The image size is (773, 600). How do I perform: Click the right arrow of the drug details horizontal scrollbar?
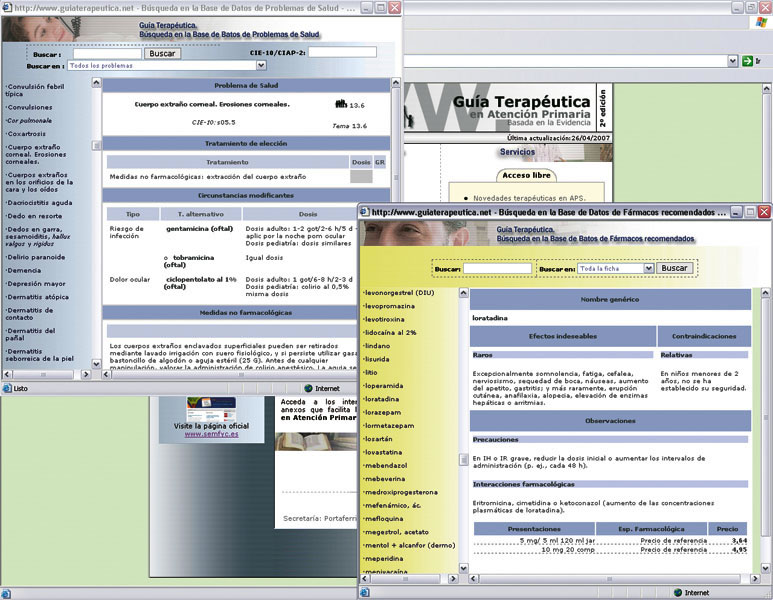[755, 579]
